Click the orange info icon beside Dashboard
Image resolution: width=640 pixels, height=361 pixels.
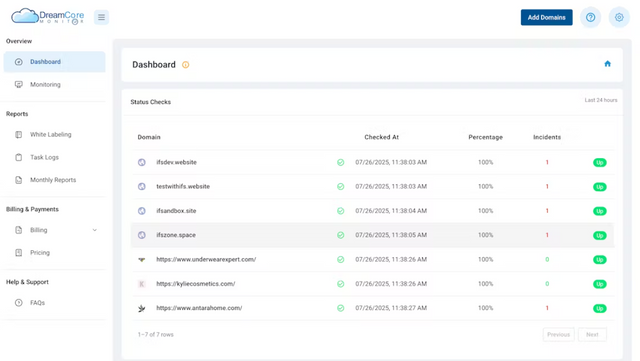[x=185, y=65]
